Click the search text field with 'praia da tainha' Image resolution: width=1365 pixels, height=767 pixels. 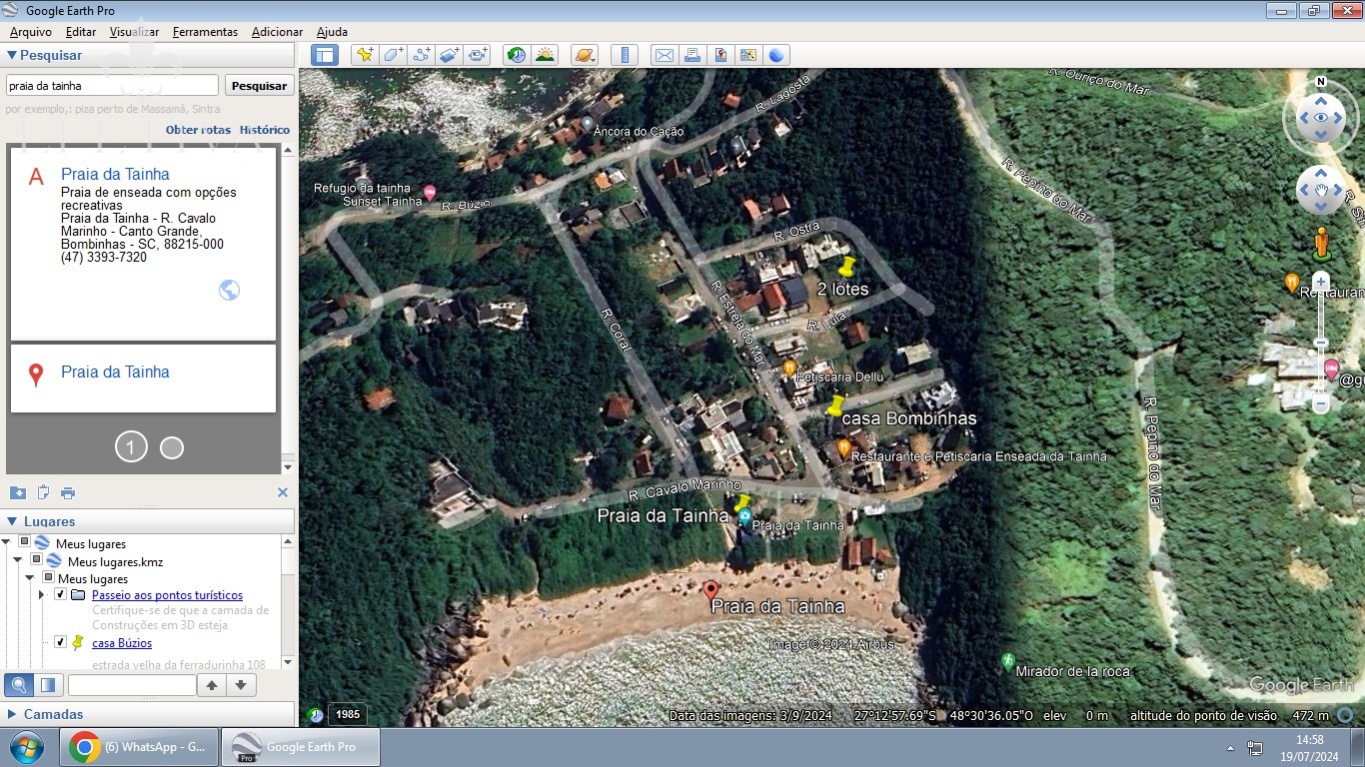(112, 86)
